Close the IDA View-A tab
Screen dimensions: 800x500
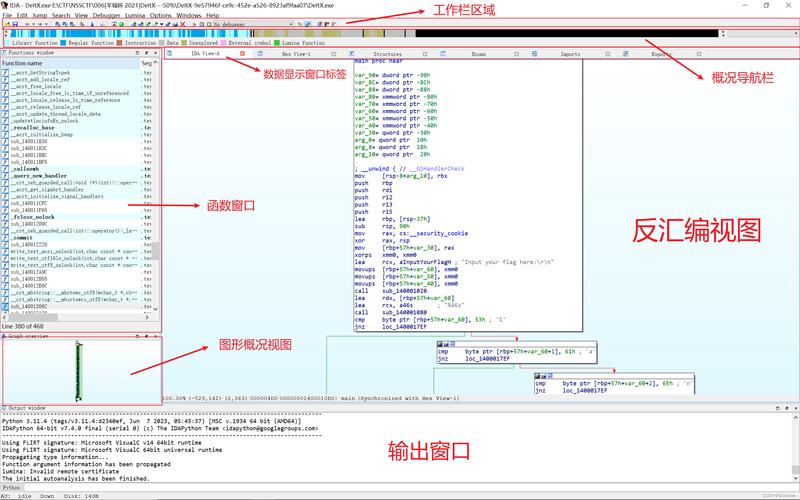(x=242, y=54)
